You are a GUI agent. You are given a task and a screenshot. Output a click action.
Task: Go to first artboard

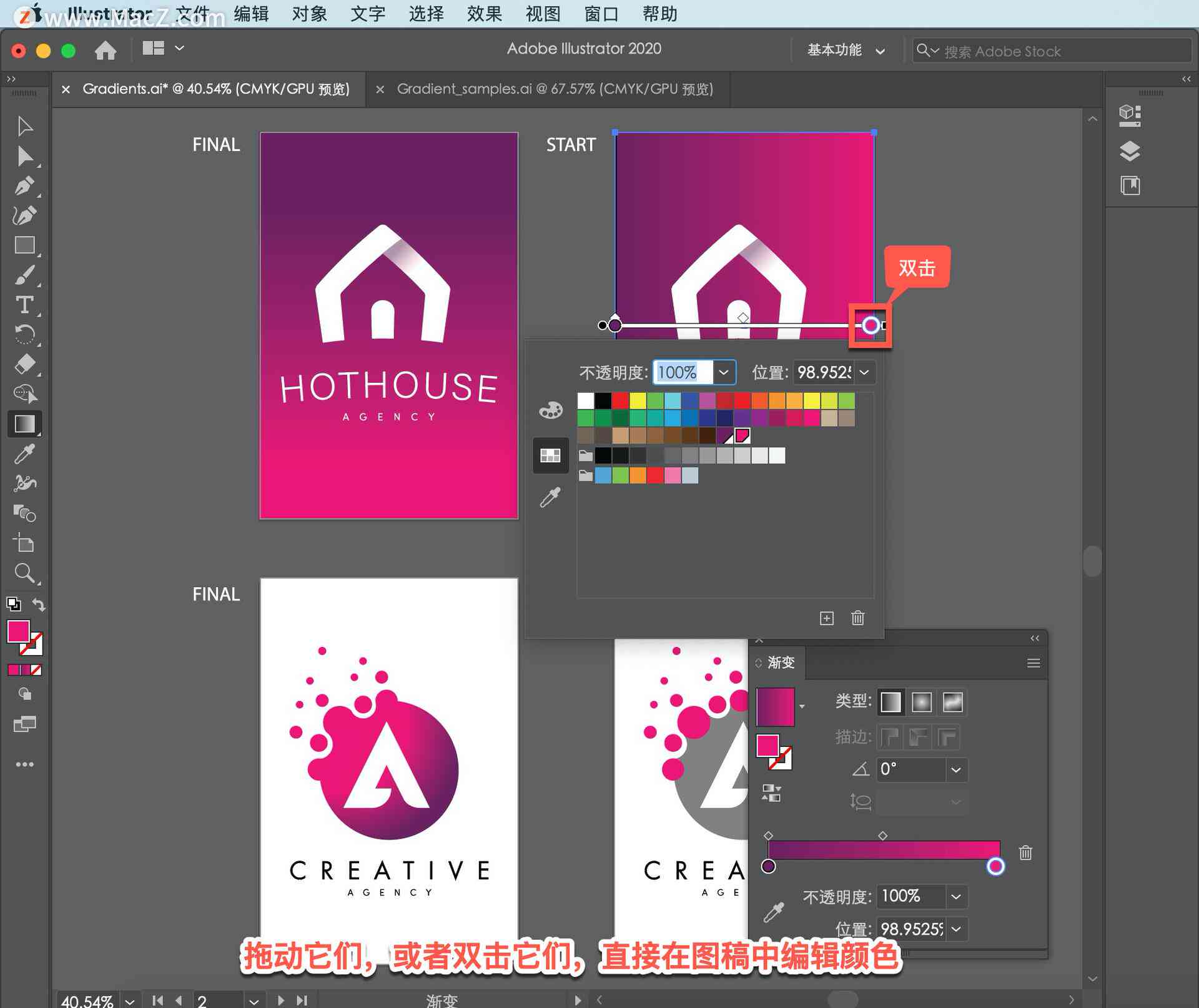point(157,1000)
